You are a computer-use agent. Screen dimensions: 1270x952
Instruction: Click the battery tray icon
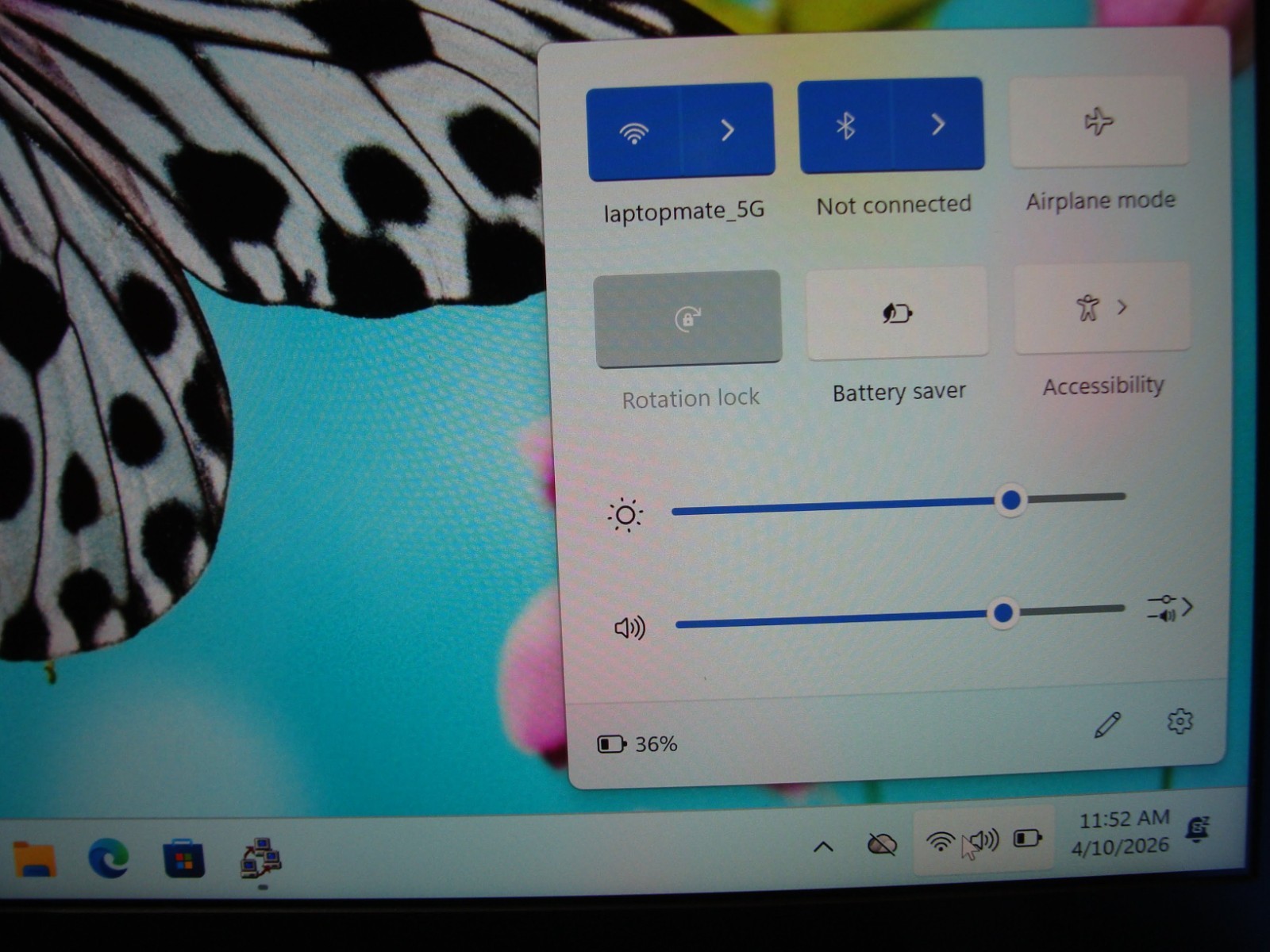[1027, 837]
